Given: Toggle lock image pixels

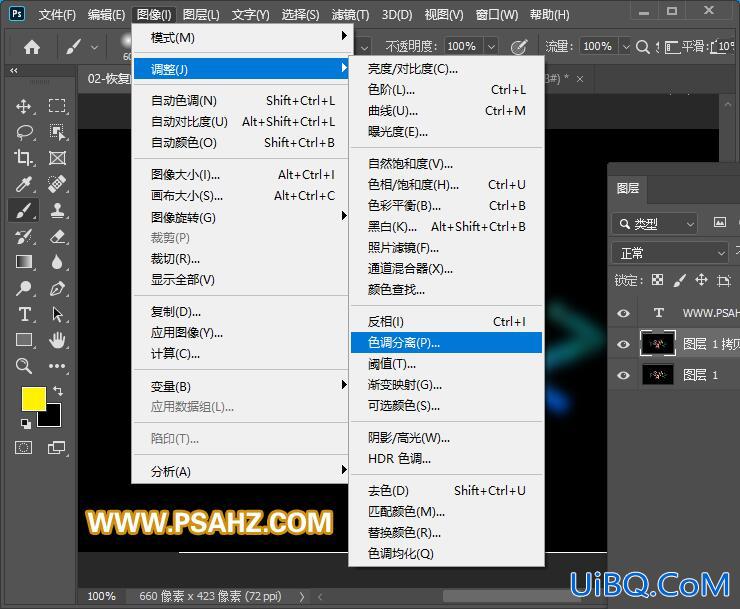Looking at the screenshot, I should 679,280.
